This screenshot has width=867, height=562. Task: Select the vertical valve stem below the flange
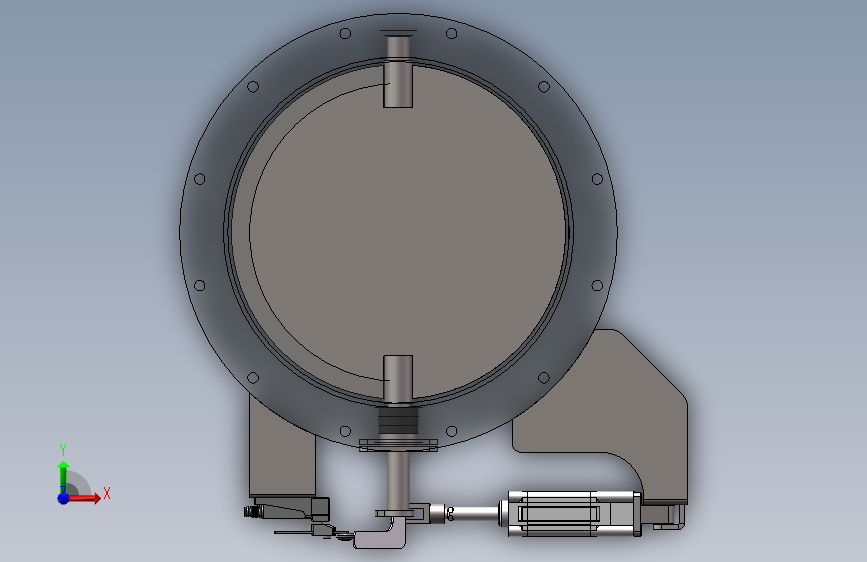(398, 480)
